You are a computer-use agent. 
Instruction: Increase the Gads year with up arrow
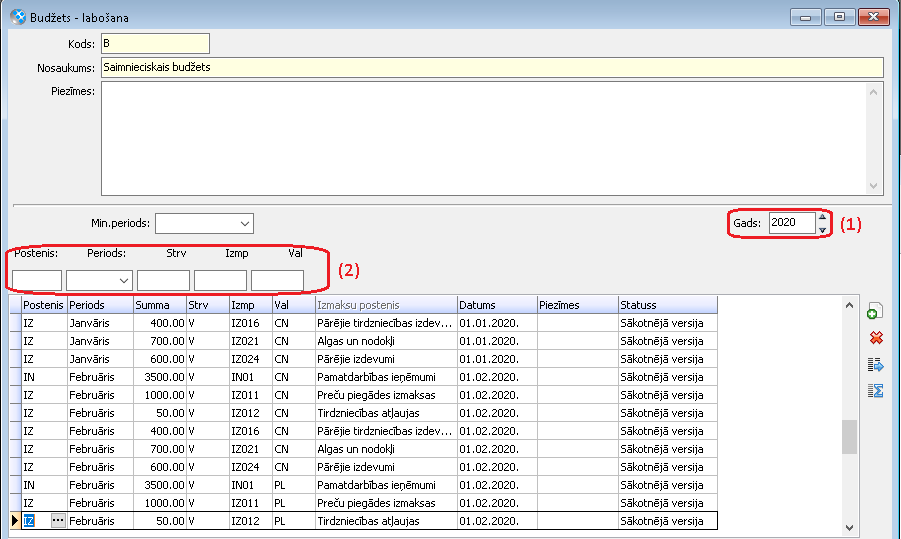[x=822, y=216]
